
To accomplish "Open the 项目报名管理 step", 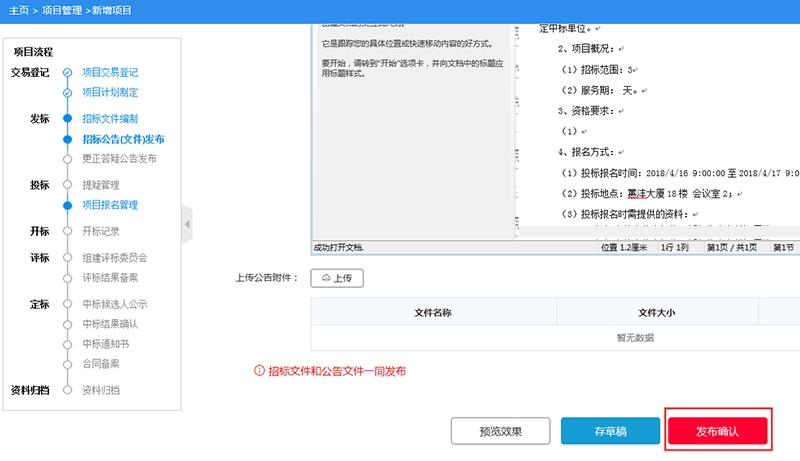I will [x=110, y=205].
